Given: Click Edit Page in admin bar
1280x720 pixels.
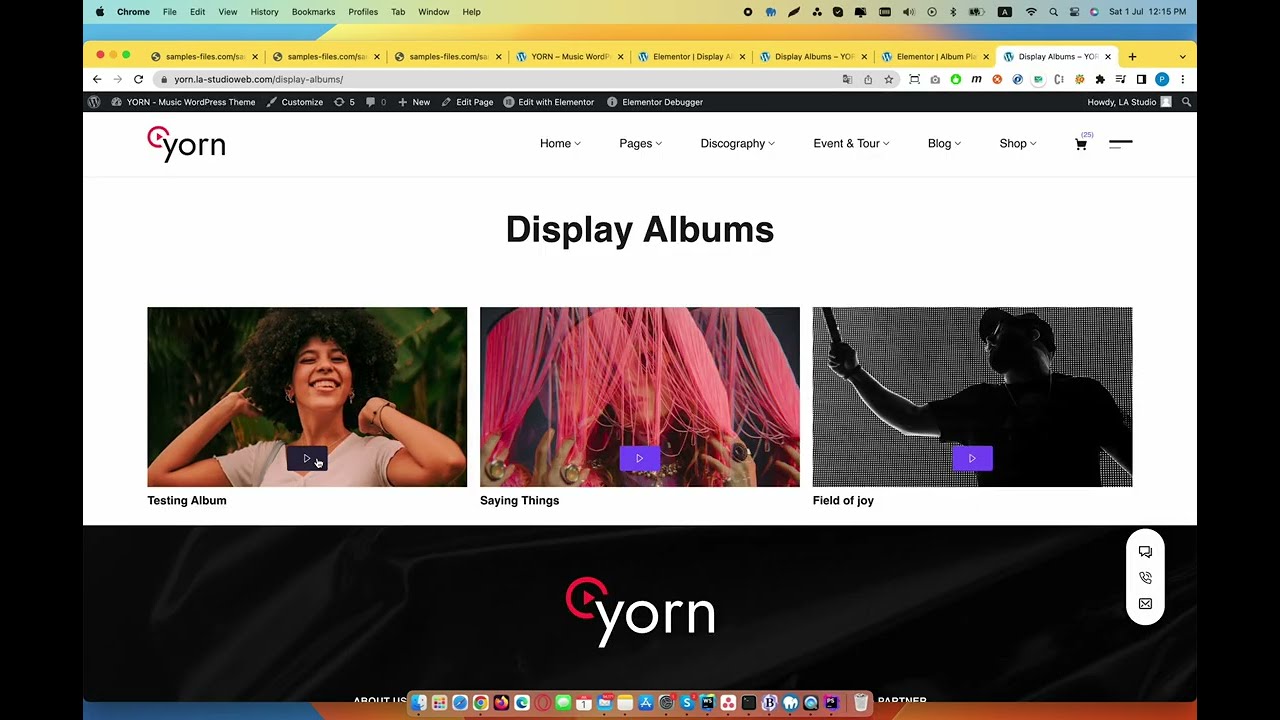Looking at the screenshot, I should [x=467, y=102].
